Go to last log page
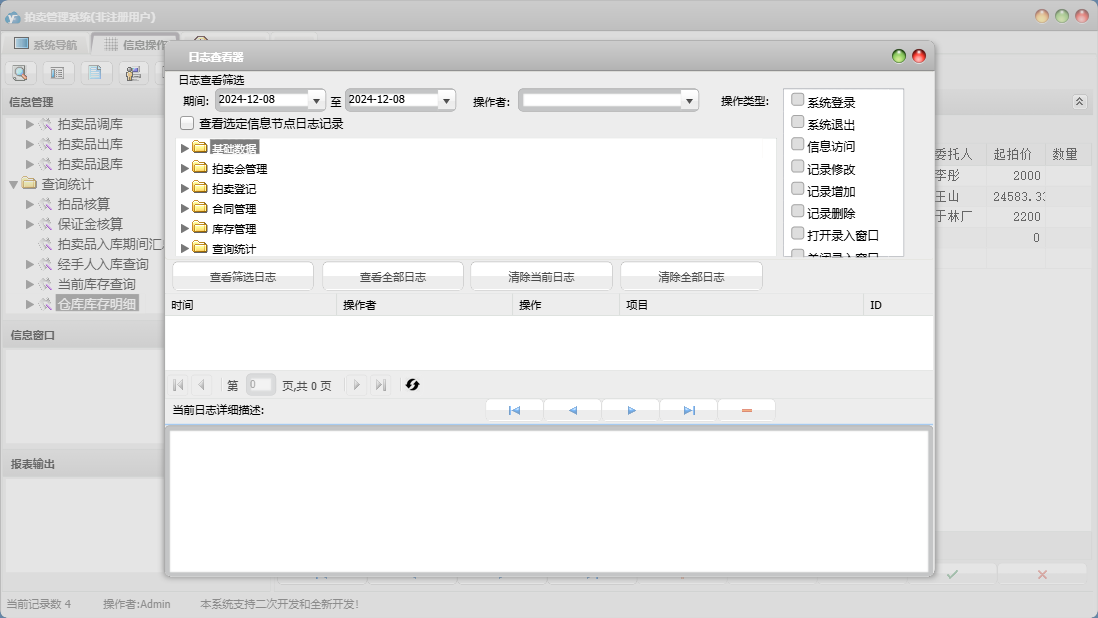Image resolution: width=1098 pixels, height=618 pixels. pos(380,385)
